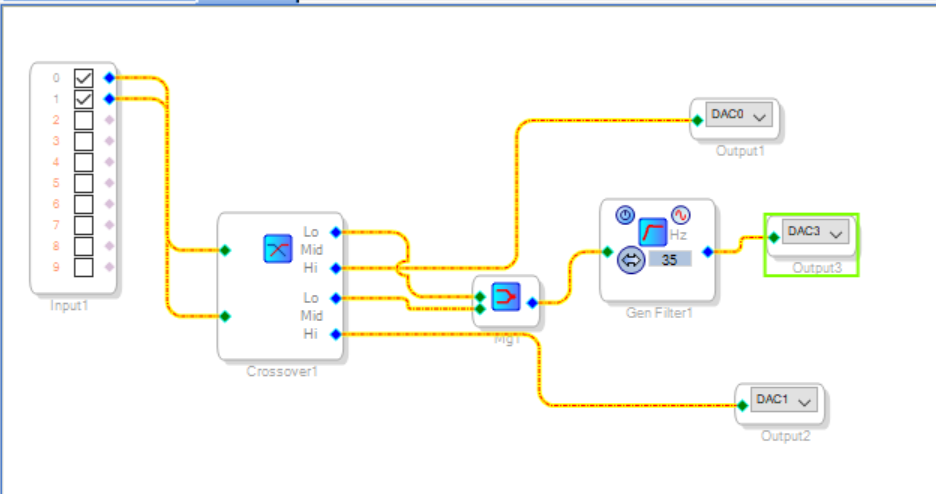Click Mg1 lower green input pin

481,308
